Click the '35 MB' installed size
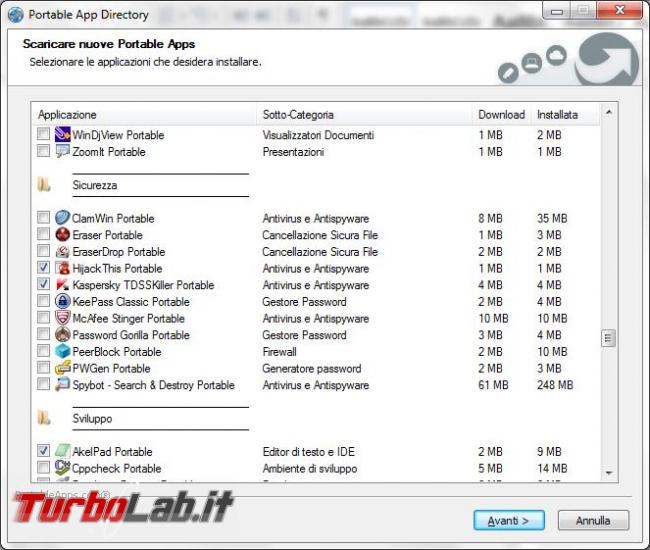This screenshot has width=650, height=550. 552,218
